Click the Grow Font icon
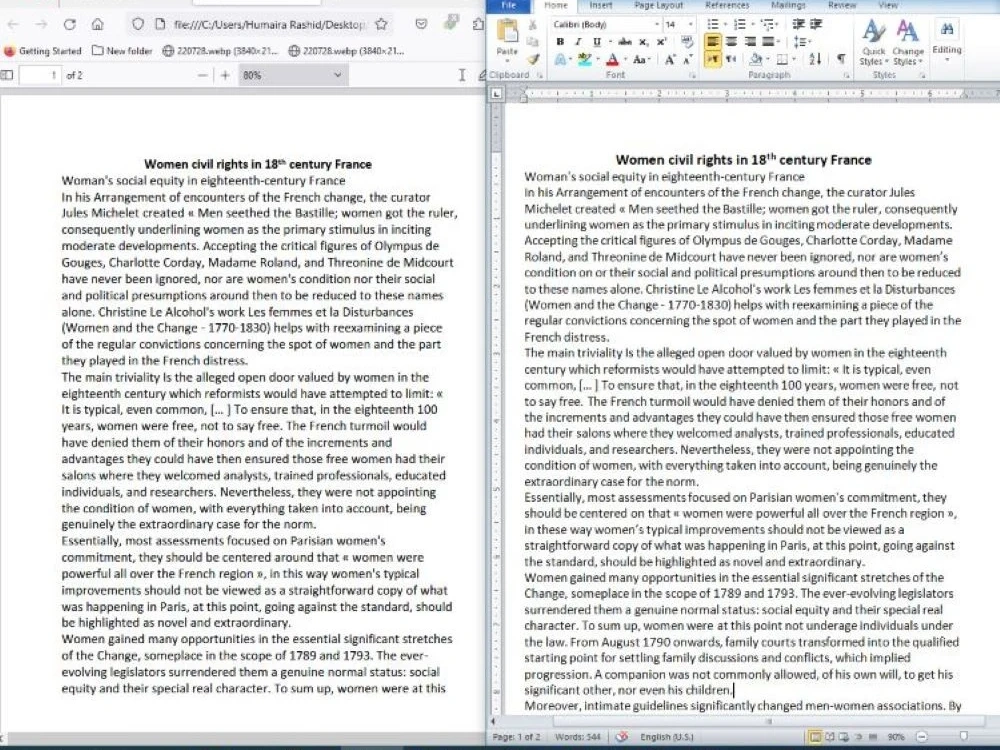Viewport: 1000px width, 750px height. [x=670, y=59]
